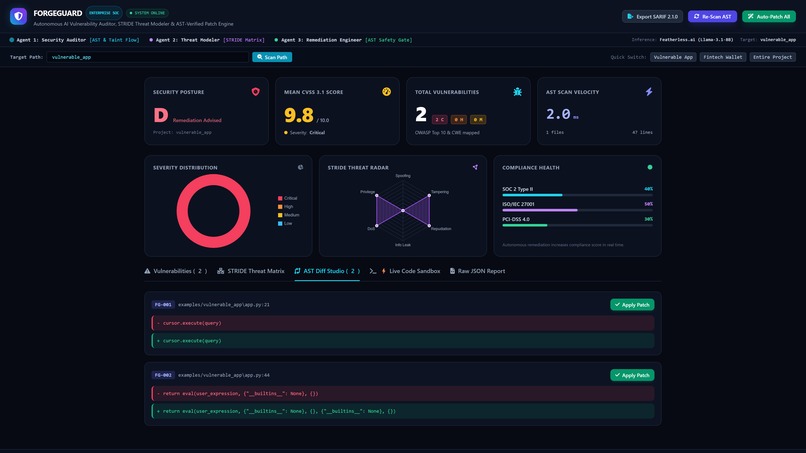Click the SOC 2 Type II progress bar
This screenshot has height=453, width=806.
(577, 195)
